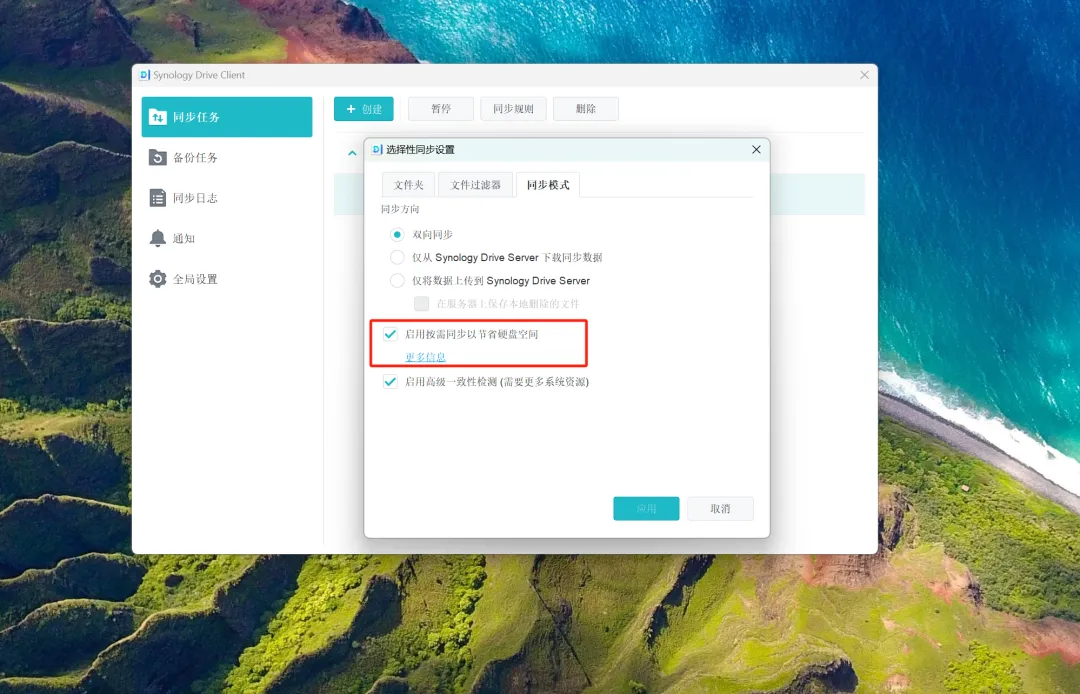Close the 选择性同步设置 dialog

(x=756, y=149)
